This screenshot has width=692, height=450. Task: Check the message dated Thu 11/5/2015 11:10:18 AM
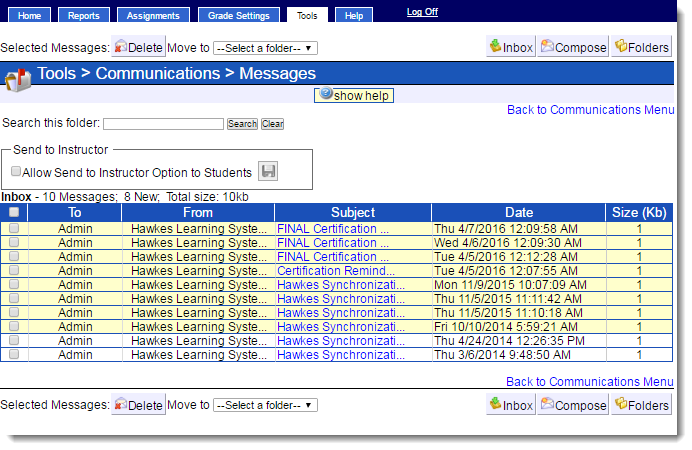(14, 312)
